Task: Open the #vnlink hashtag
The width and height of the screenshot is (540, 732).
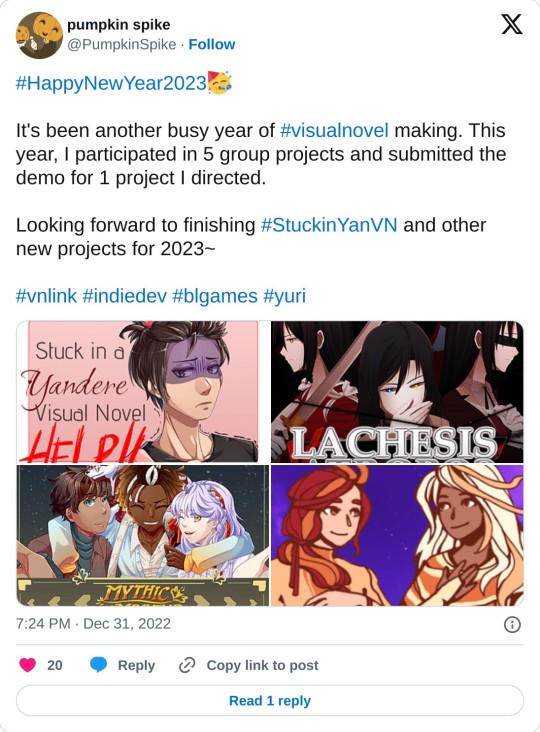Action: [x=46, y=296]
